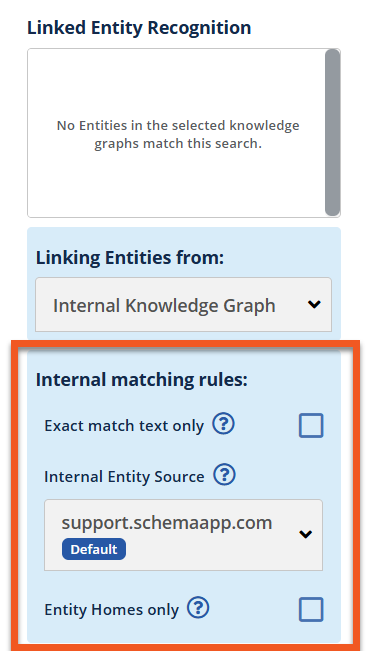
Task: Open help for Exact match text only
Action: click(223, 424)
